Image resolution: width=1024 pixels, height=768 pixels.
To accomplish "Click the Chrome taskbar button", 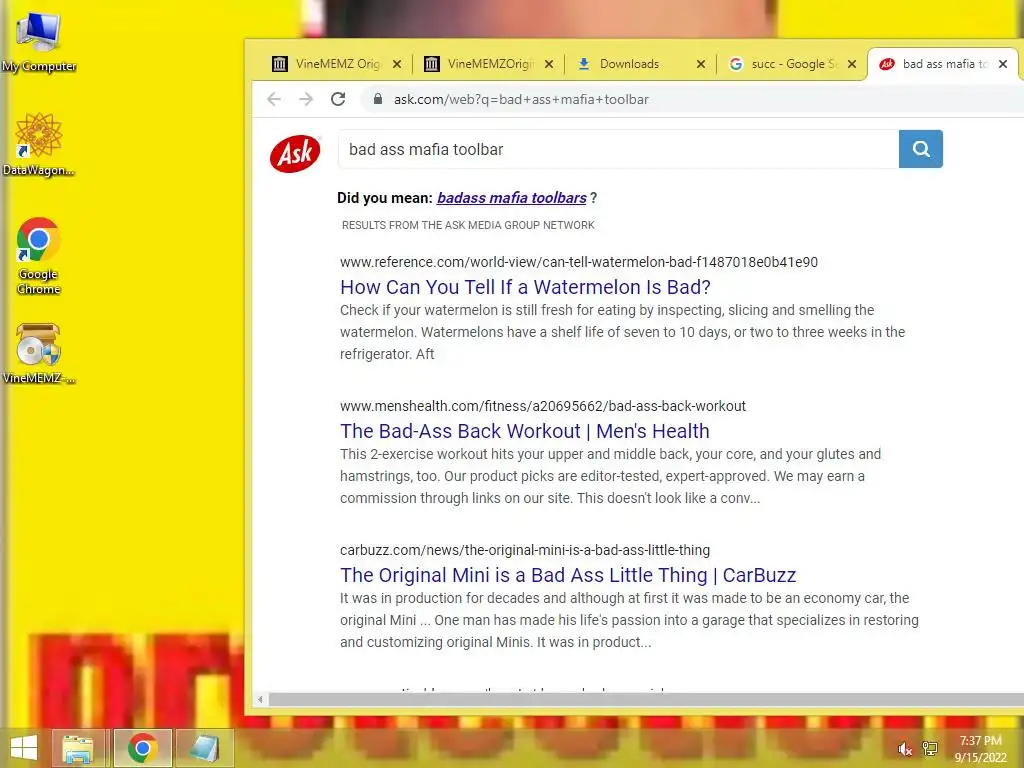I will [142, 748].
